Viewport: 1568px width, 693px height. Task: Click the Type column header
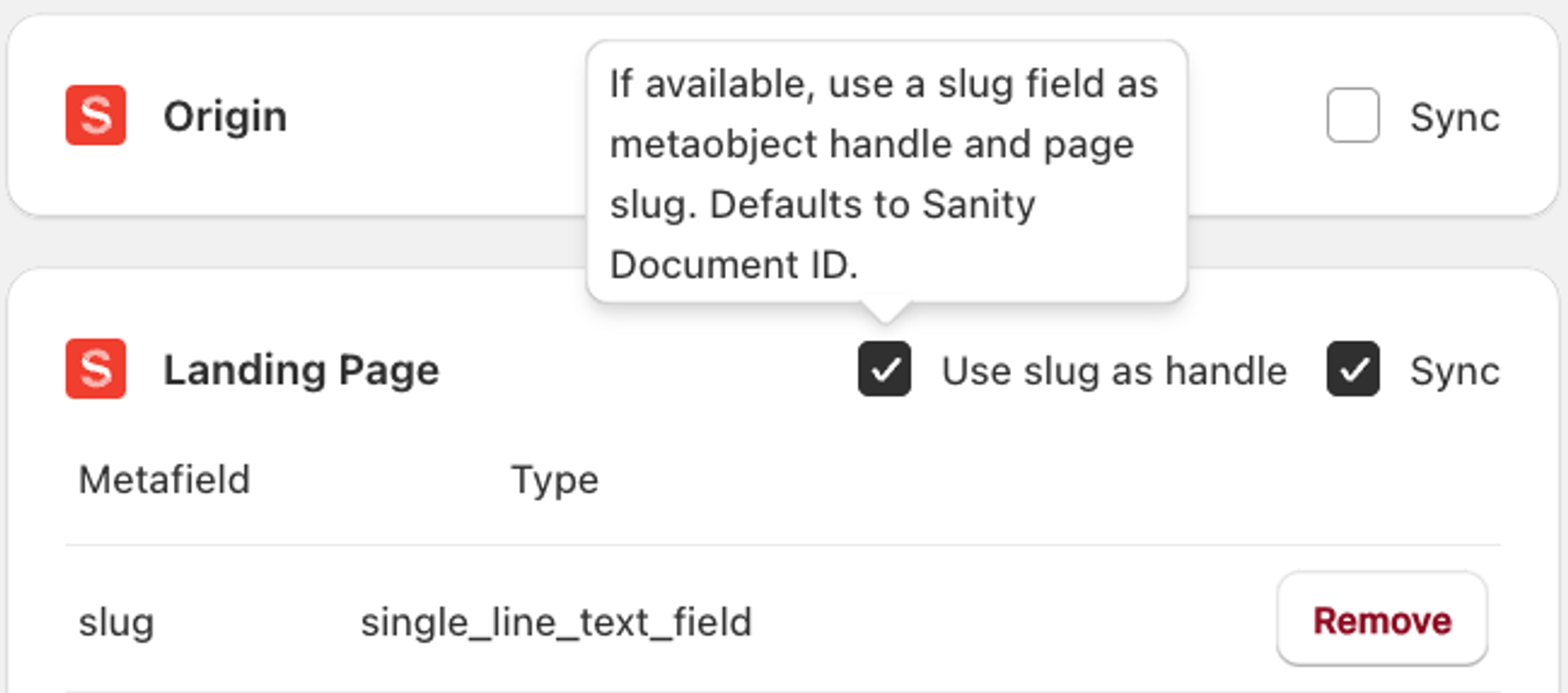coord(555,479)
